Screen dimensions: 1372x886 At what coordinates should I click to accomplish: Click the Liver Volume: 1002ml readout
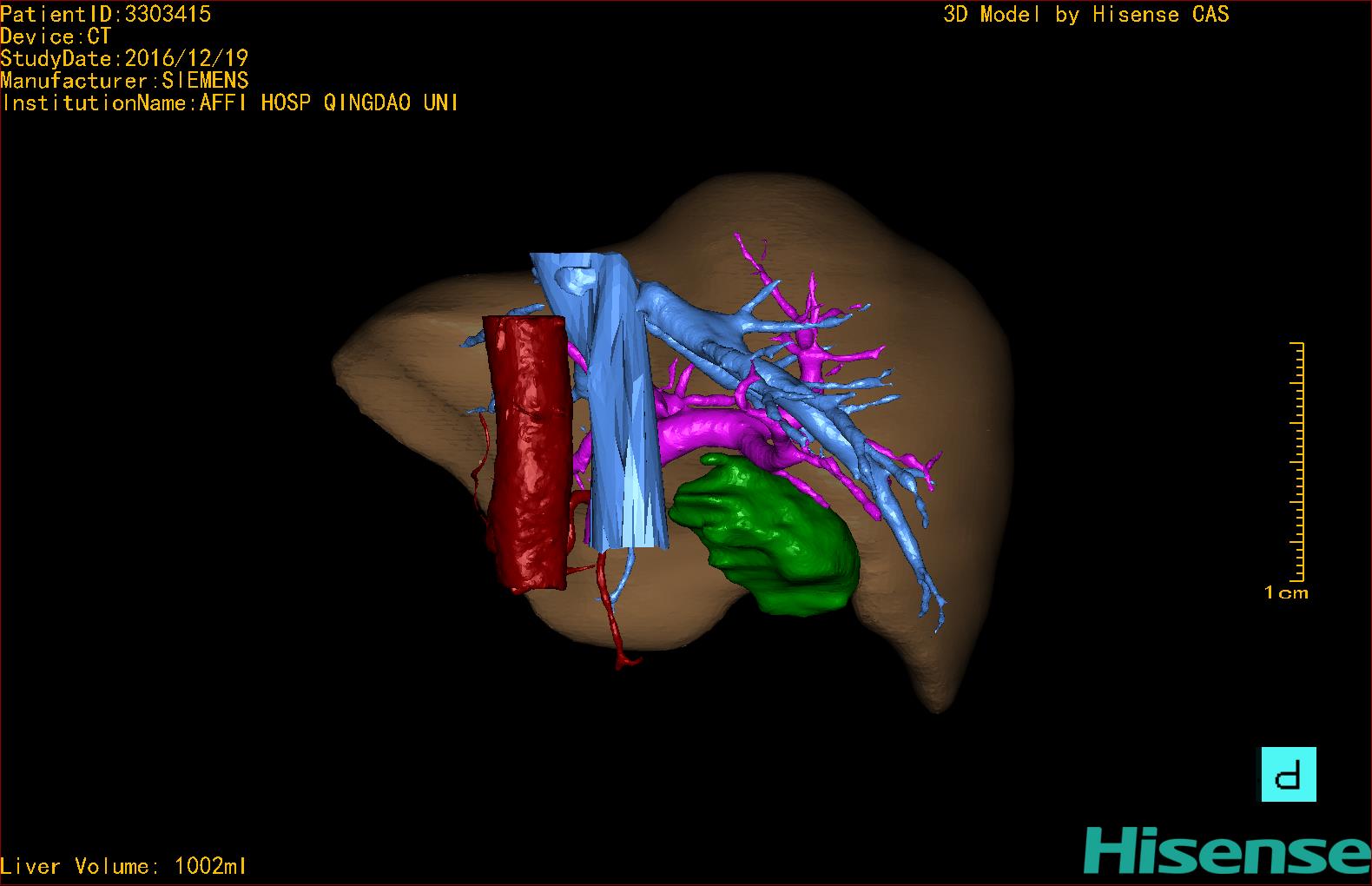pyautogui.click(x=123, y=866)
